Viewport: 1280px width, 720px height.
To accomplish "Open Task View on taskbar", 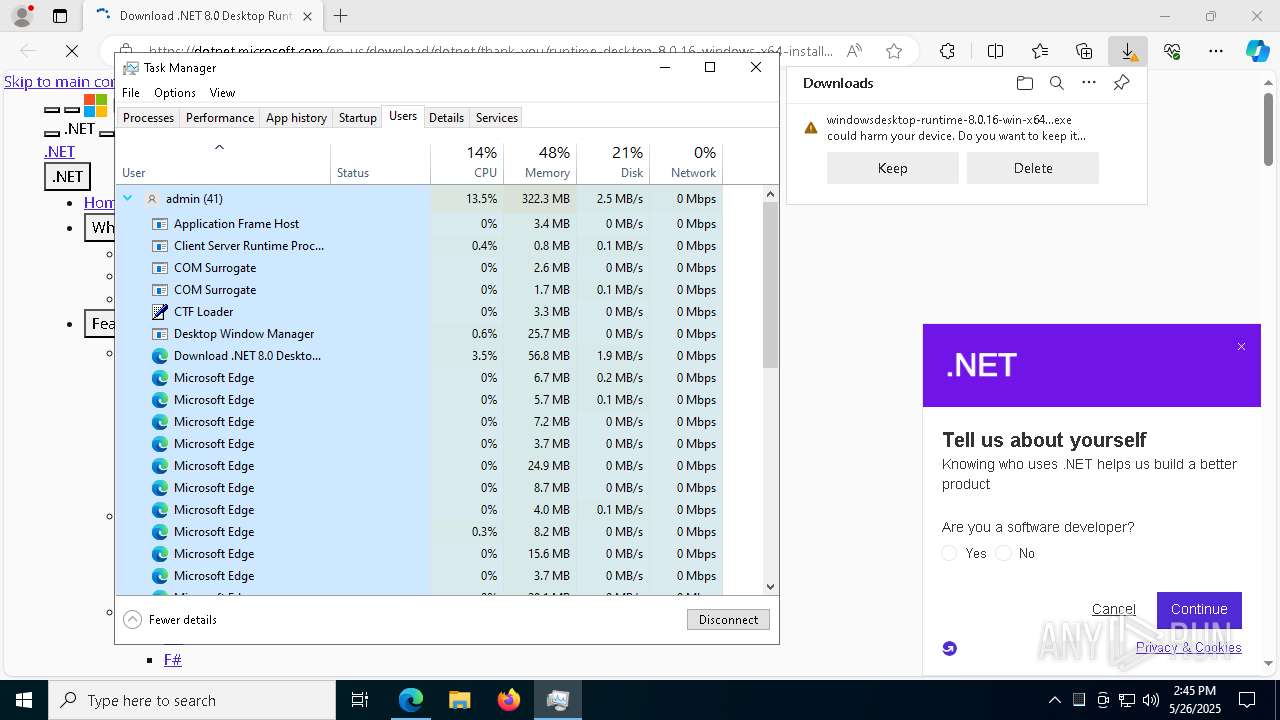I will pyautogui.click(x=360, y=700).
